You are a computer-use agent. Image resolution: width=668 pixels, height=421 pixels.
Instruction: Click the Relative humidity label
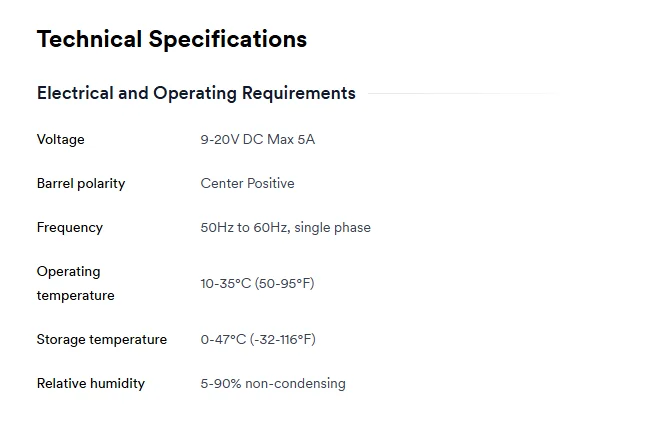(x=90, y=383)
